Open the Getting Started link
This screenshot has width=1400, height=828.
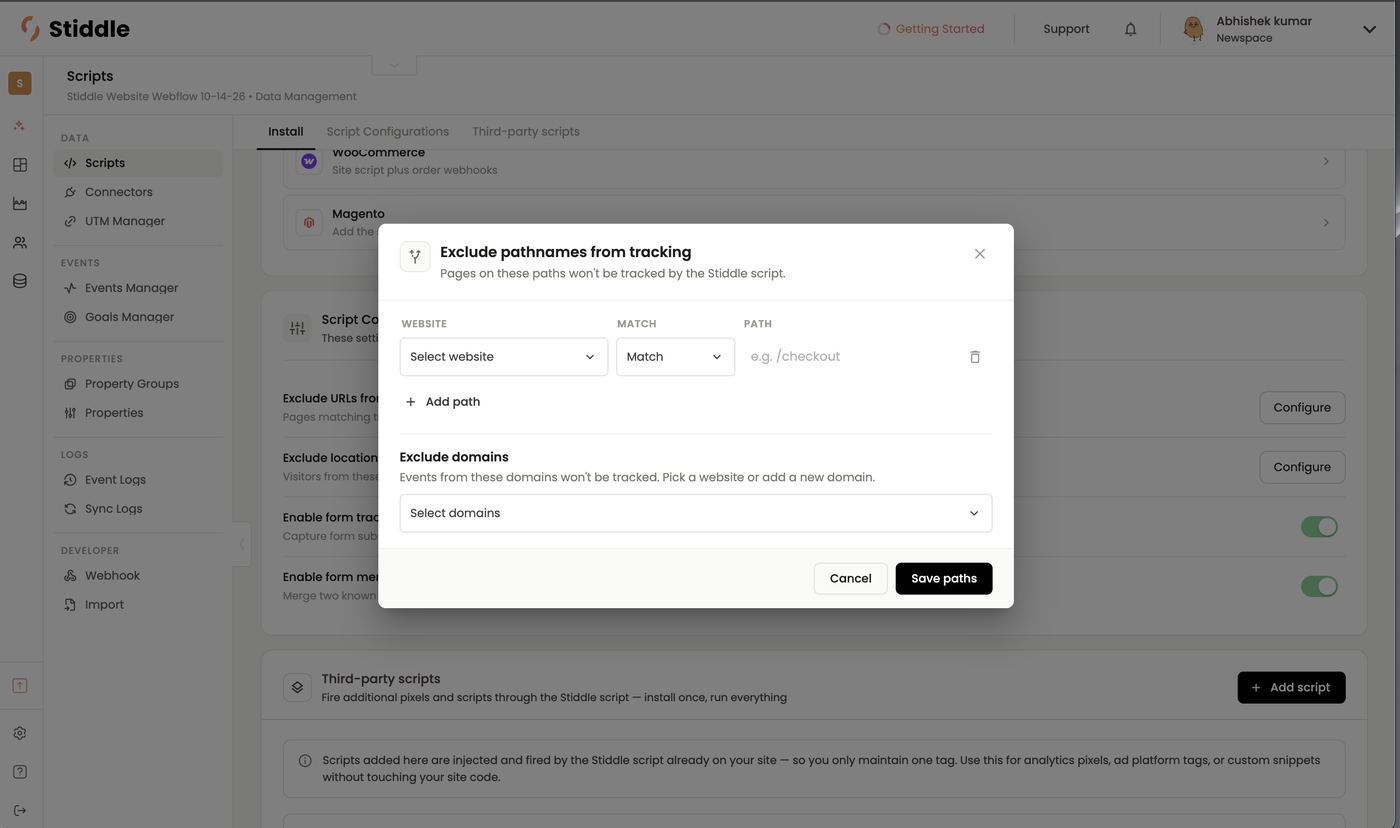pyautogui.click(x=931, y=29)
